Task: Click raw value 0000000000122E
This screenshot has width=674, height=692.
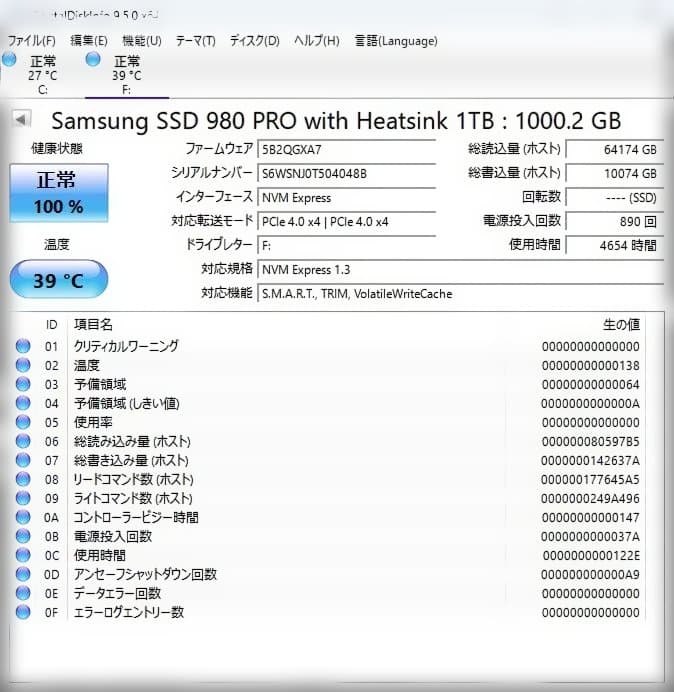Action: [591, 555]
